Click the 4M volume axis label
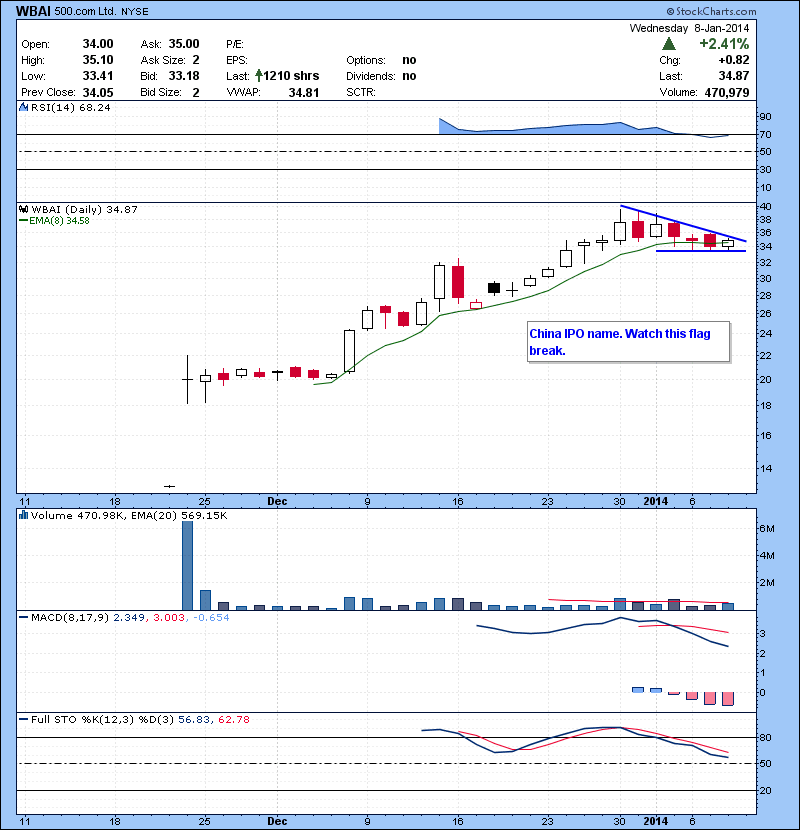 tap(767, 555)
